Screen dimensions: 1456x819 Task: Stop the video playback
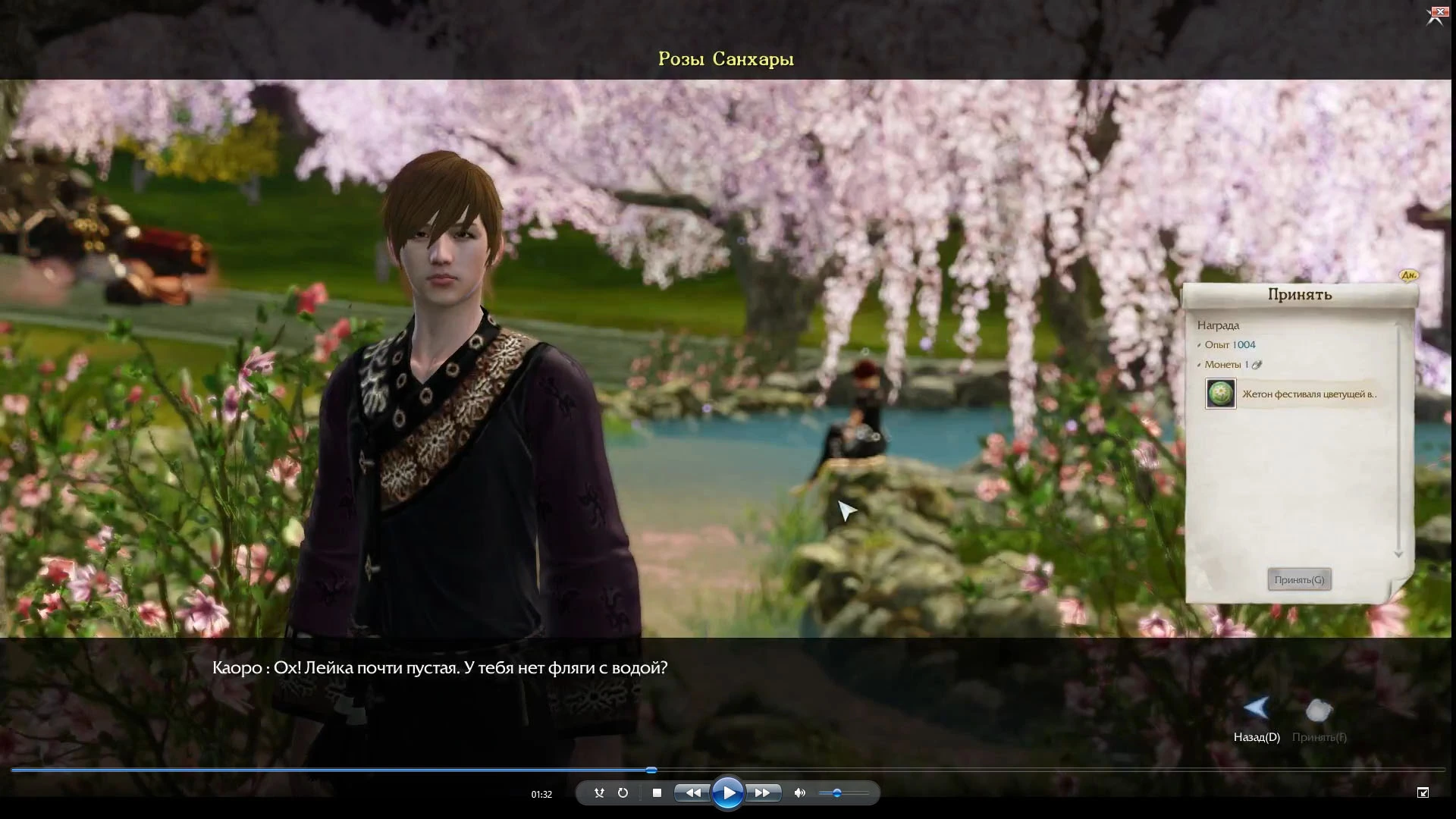click(657, 793)
